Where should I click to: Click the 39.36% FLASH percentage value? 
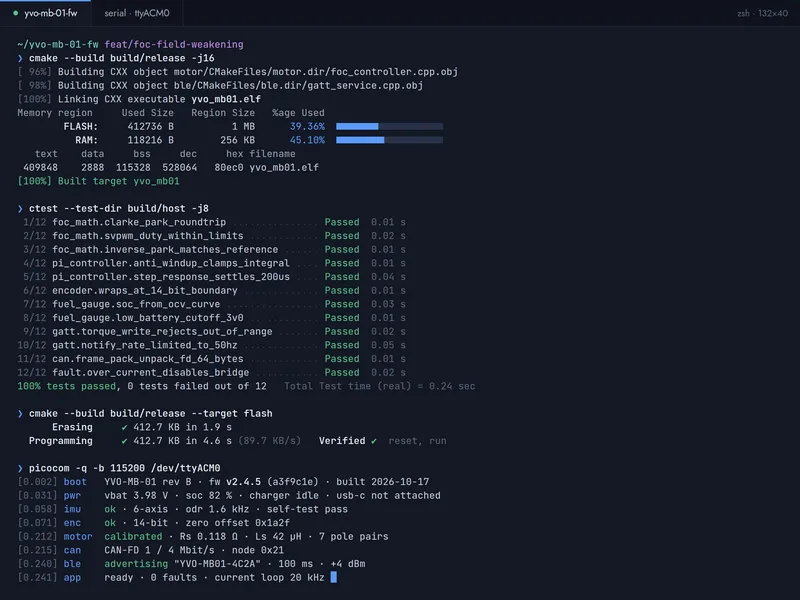(x=307, y=127)
